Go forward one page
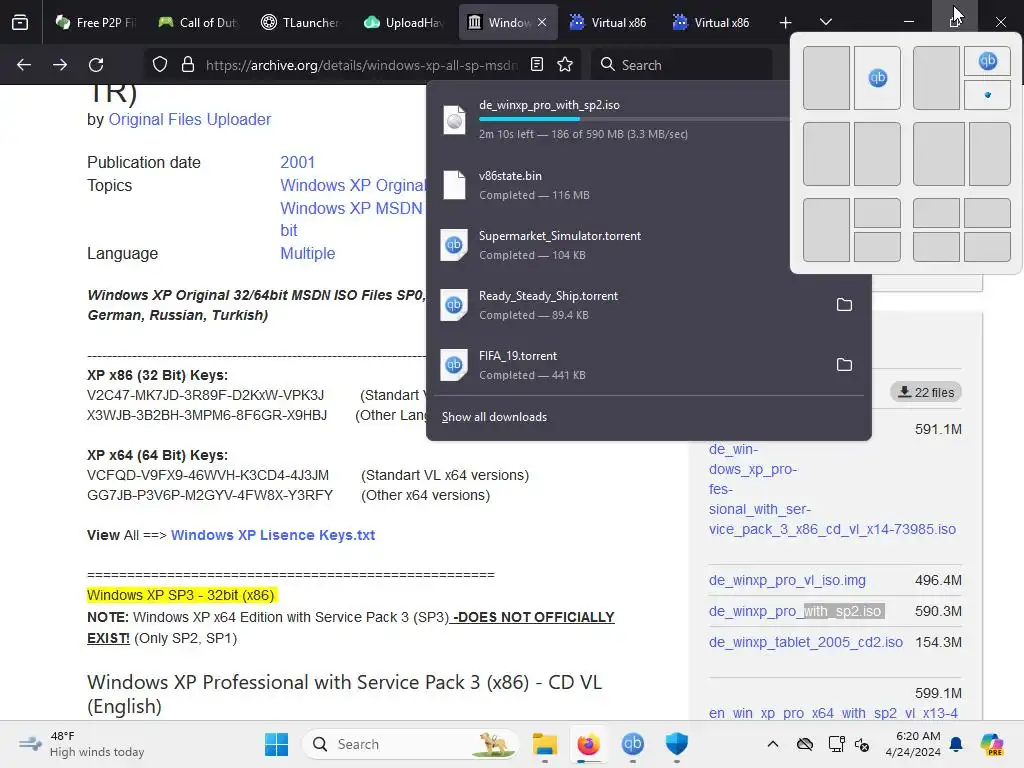Image resolution: width=1024 pixels, height=768 pixels. click(60, 65)
